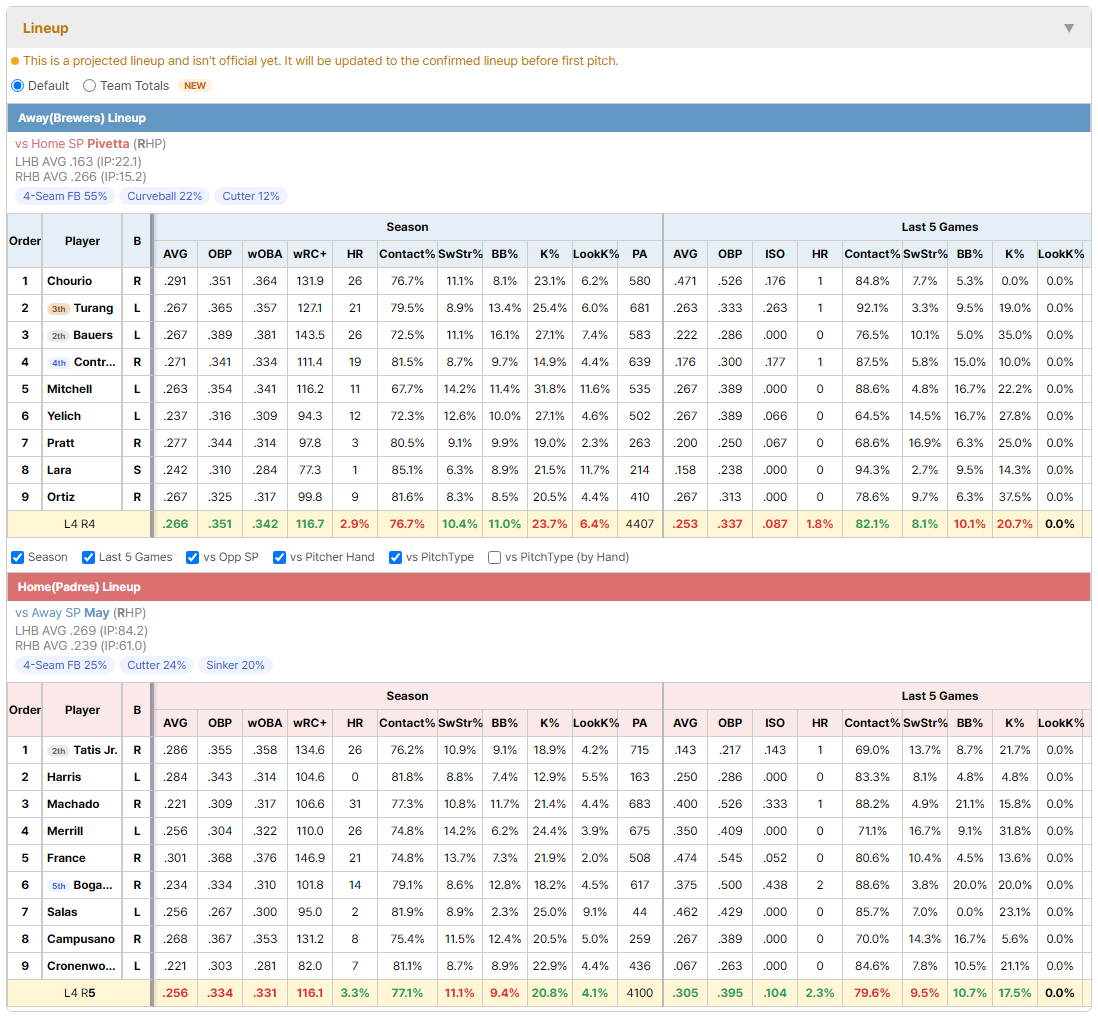This screenshot has width=1098, height=1018.
Task: Toggle the Last 5 Games checkbox
Action: [88, 557]
